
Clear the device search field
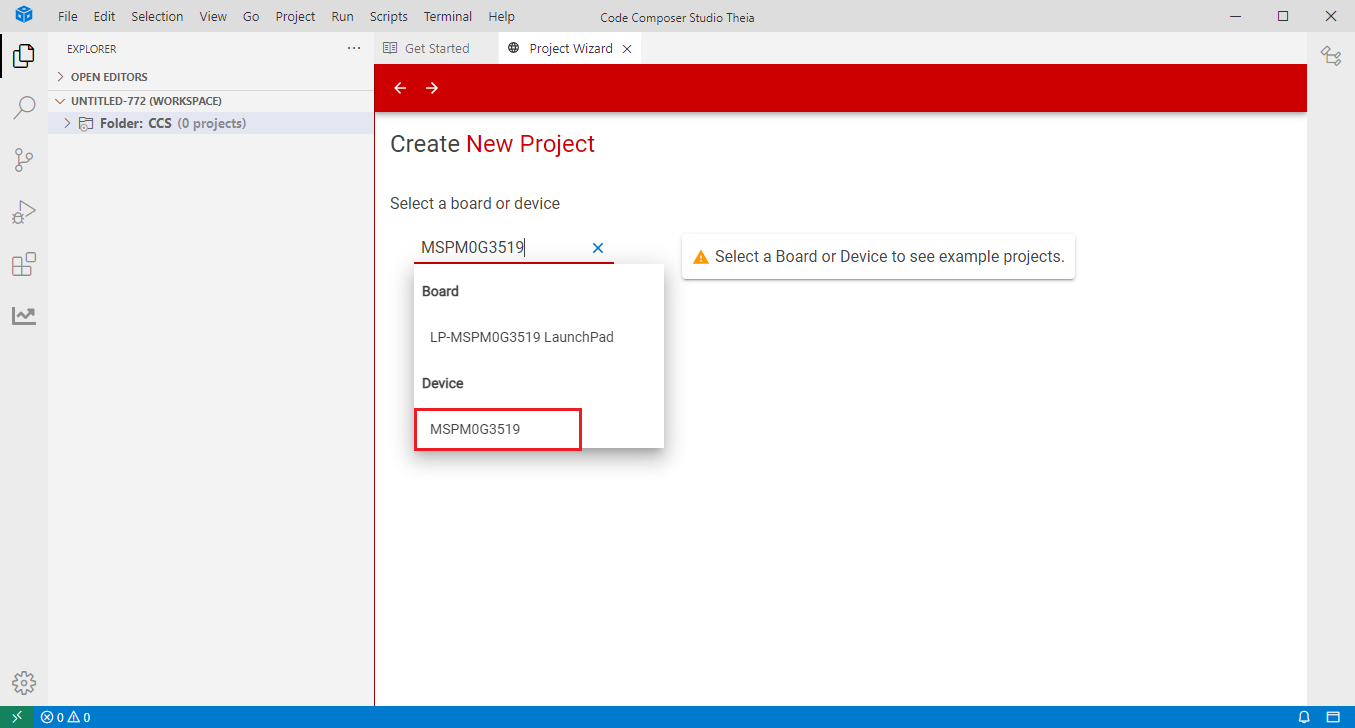598,248
